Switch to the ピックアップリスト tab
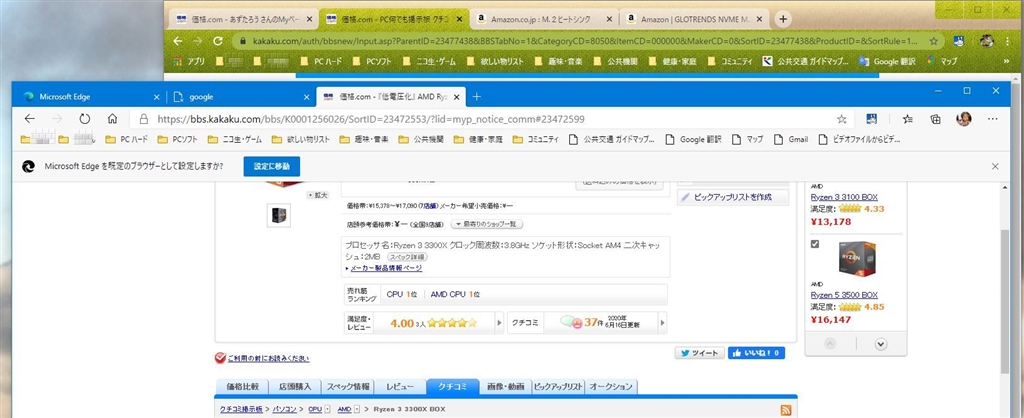The height and width of the screenshot is (418, 1024). tap(558, 387)
